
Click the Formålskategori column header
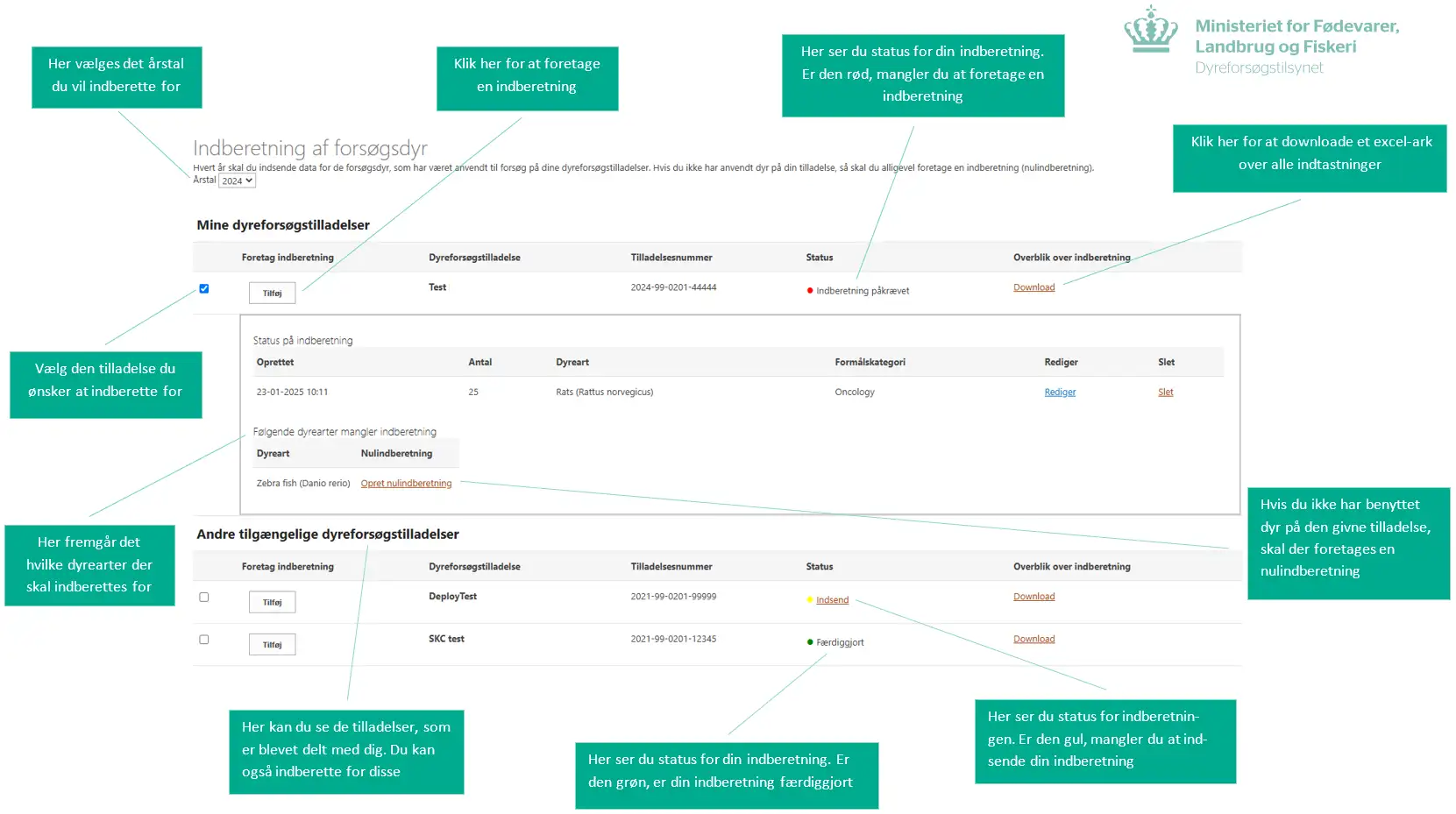[x=870, y=363]
